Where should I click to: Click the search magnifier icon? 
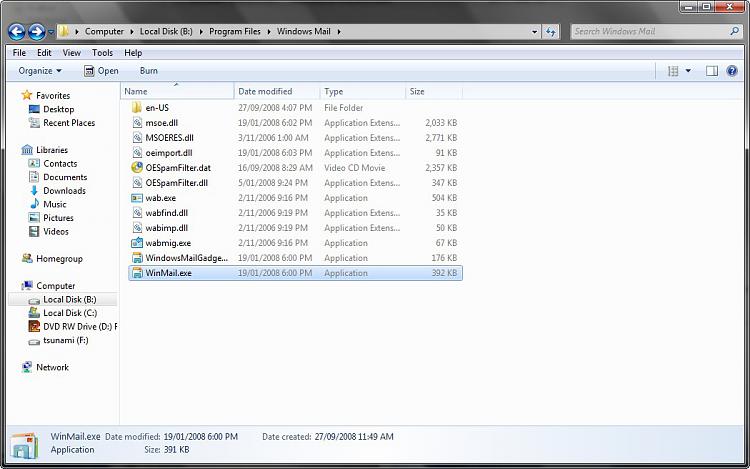[x=734, y=31]
